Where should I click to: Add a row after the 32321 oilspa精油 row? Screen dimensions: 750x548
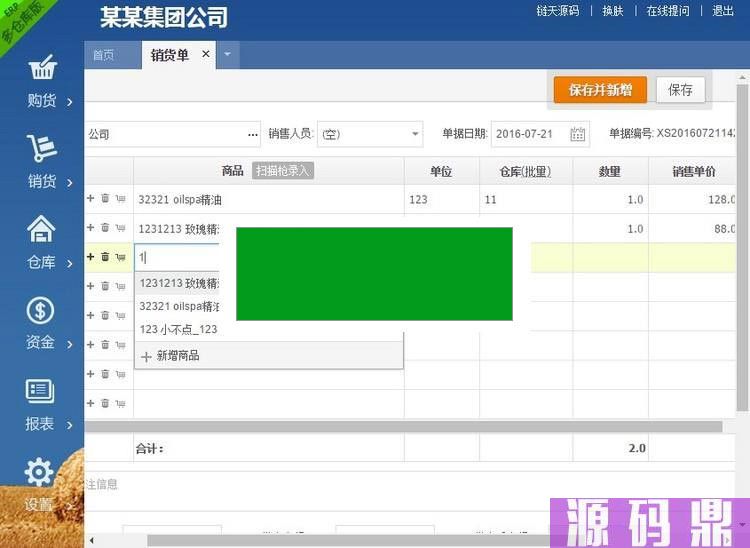point(90,198)
